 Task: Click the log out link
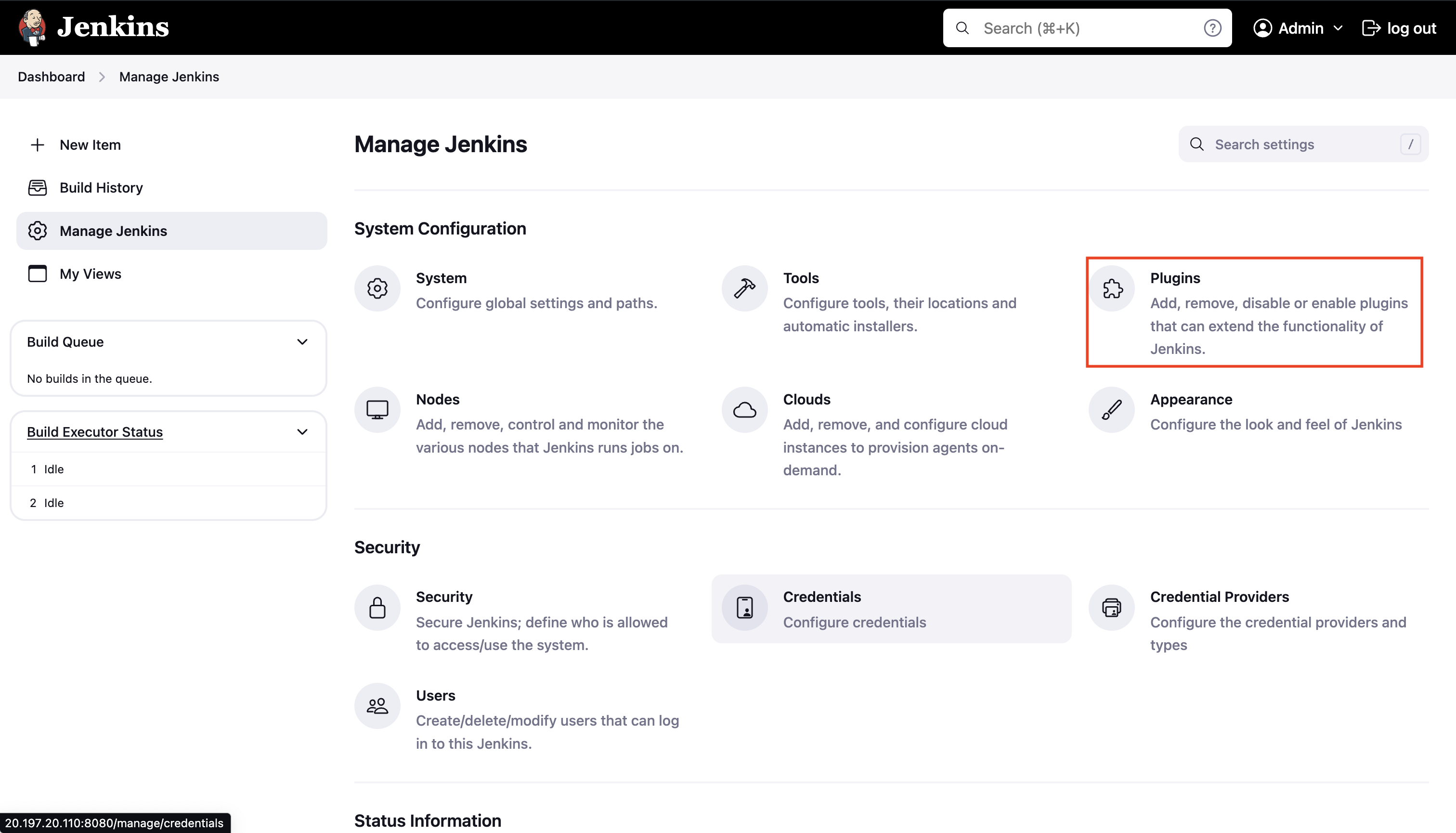pos(1399,28)
